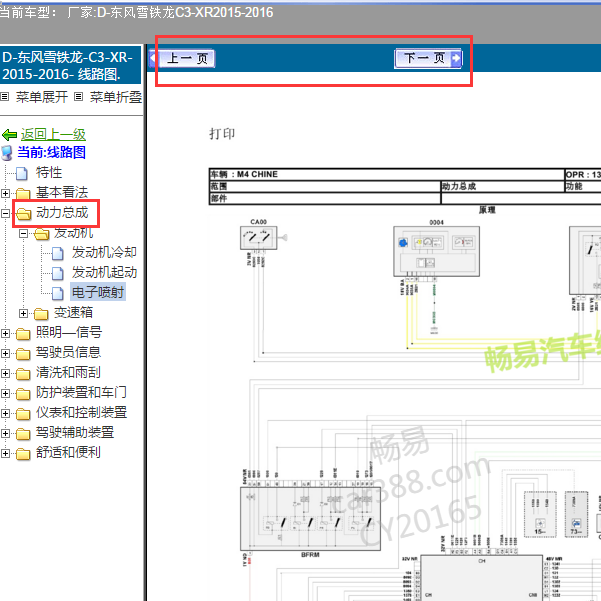Expand the 照明—信号 tree node
This screenshot has height=601, width=601.
click(5, 333)
